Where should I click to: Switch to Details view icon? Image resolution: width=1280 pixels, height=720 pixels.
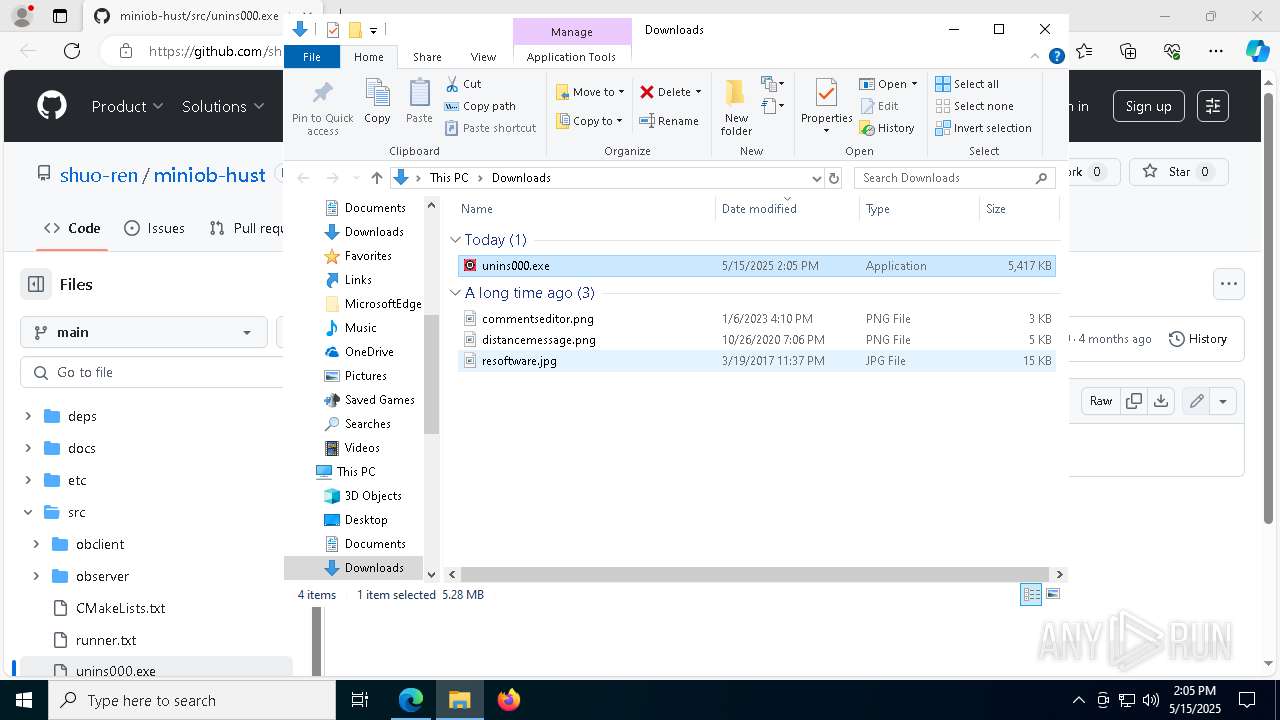click(1031, 595)
